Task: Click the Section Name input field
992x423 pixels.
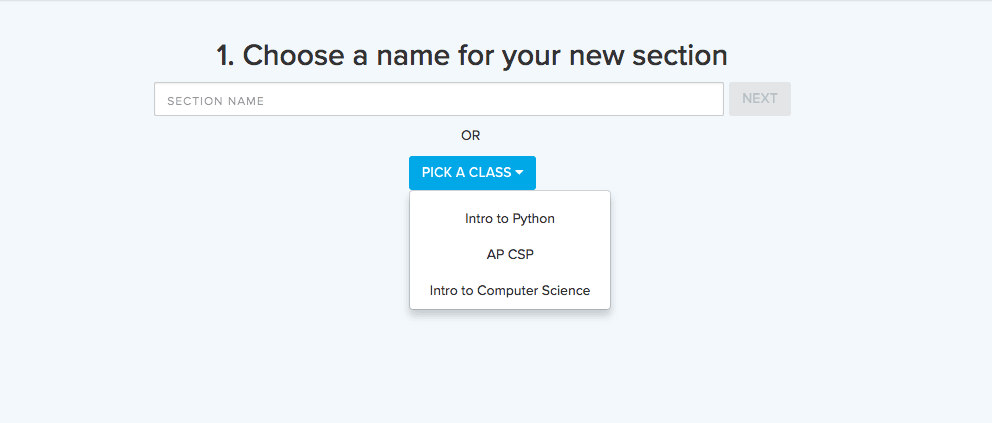Action: 438,99
